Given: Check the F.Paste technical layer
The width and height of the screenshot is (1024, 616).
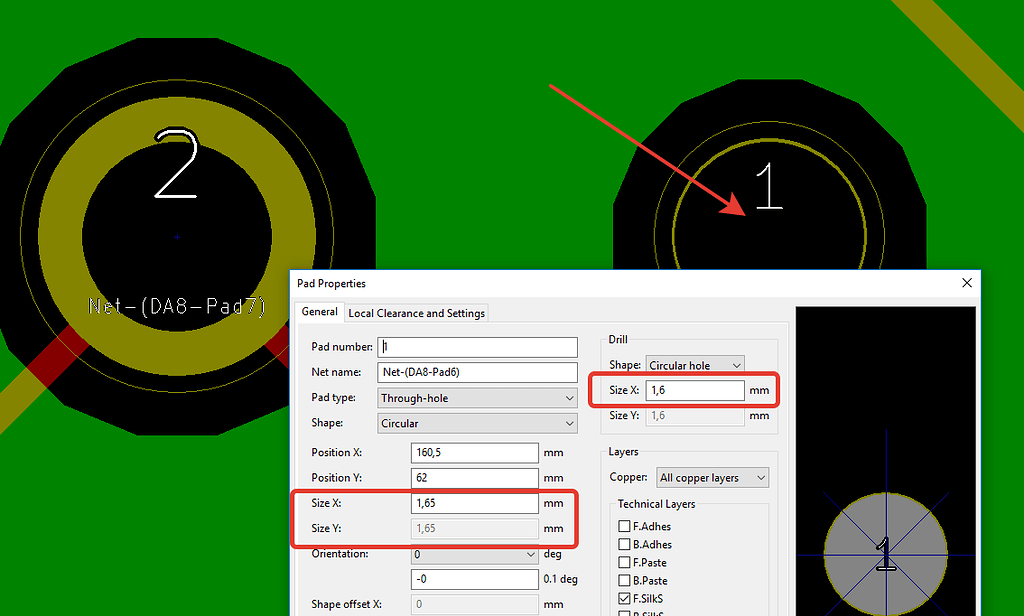Looking at the screenshot, I should [x=624, y=563].
